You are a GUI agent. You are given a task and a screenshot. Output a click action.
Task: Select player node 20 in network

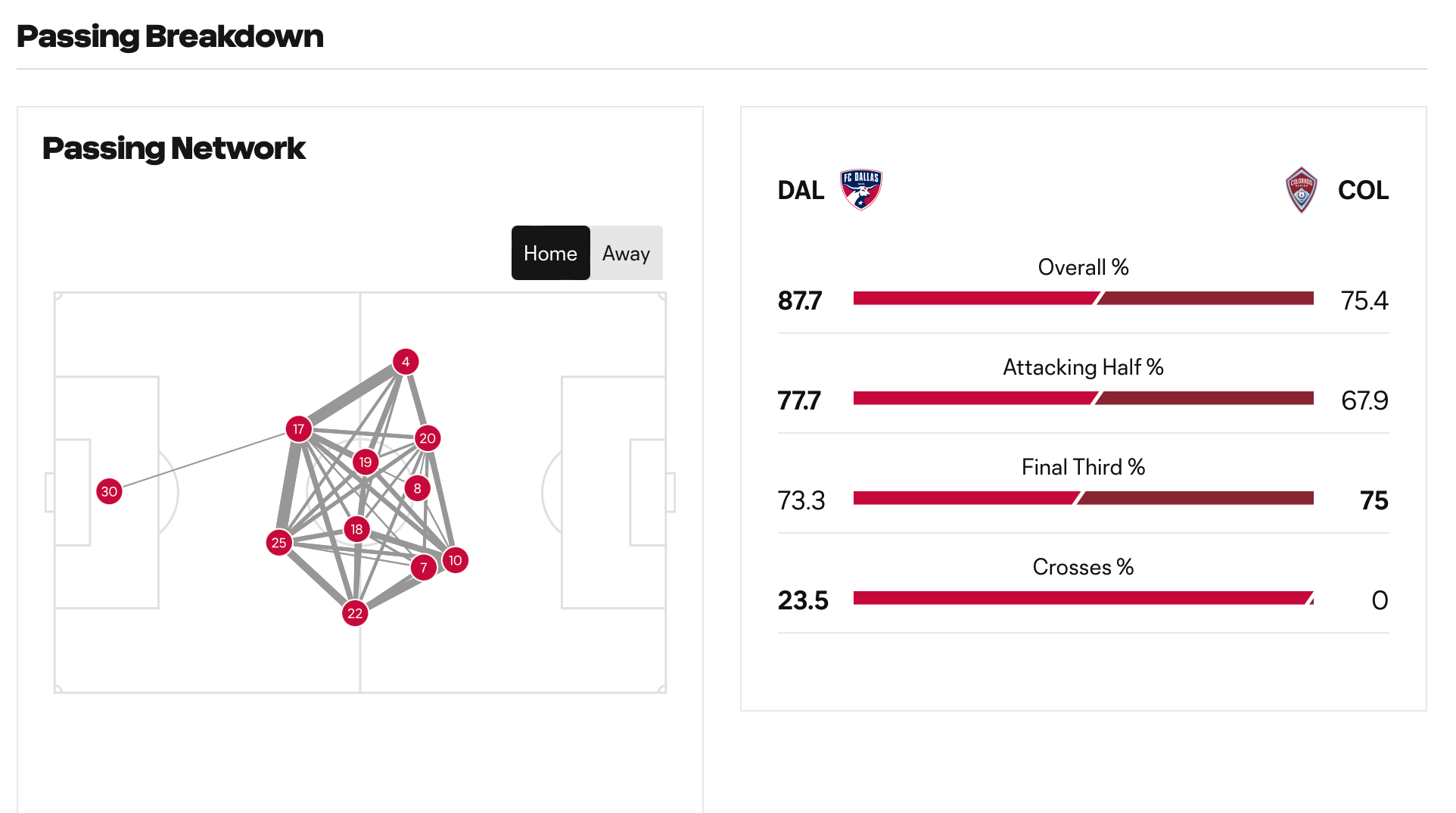point(428,438)
